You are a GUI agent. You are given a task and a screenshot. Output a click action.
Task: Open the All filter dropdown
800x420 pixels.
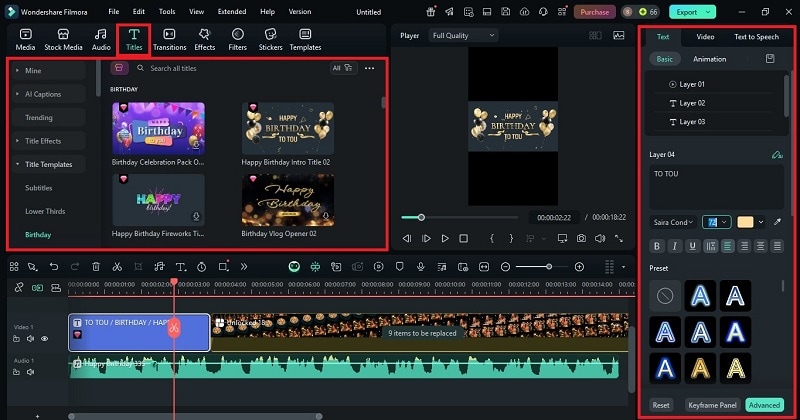[343, 68]
